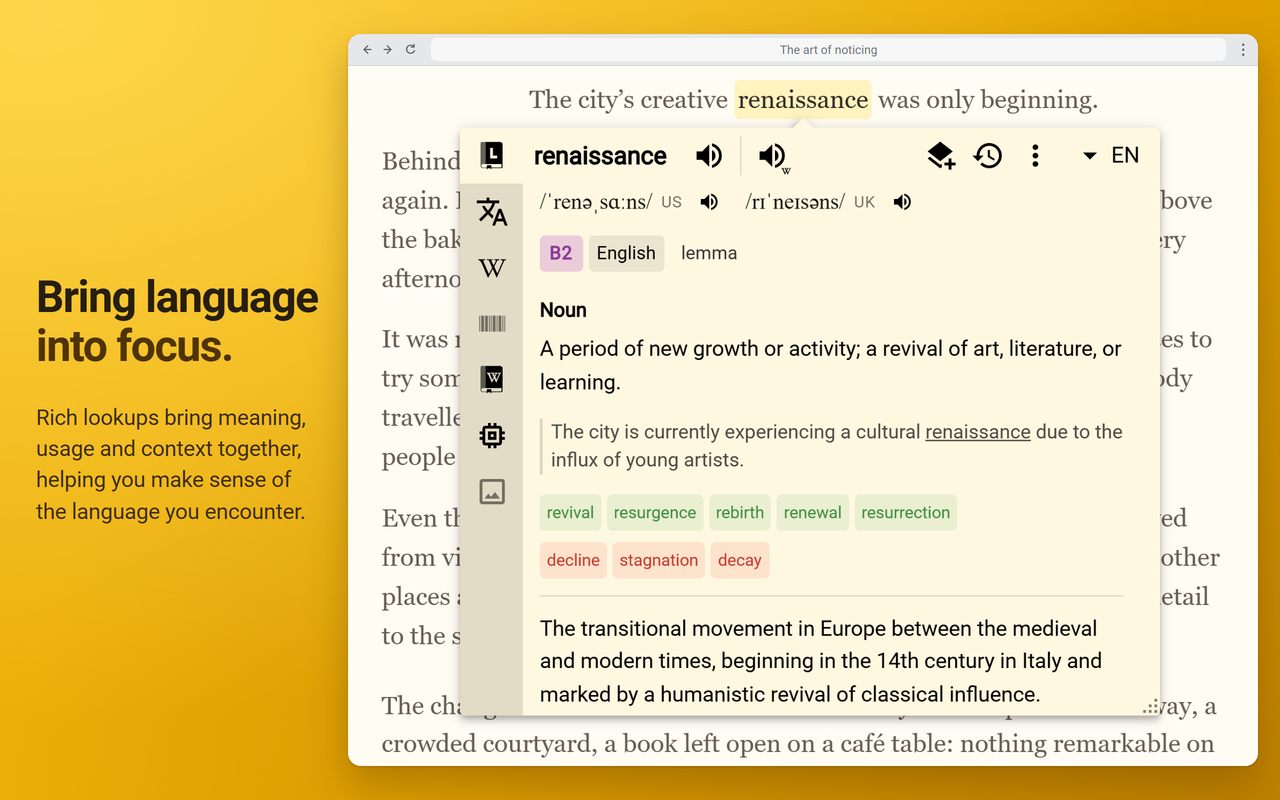Image resolution: width=1280 pixels, height=800 pixels.
Task: Open the AI chip sidebar tab
Action: 492,435
